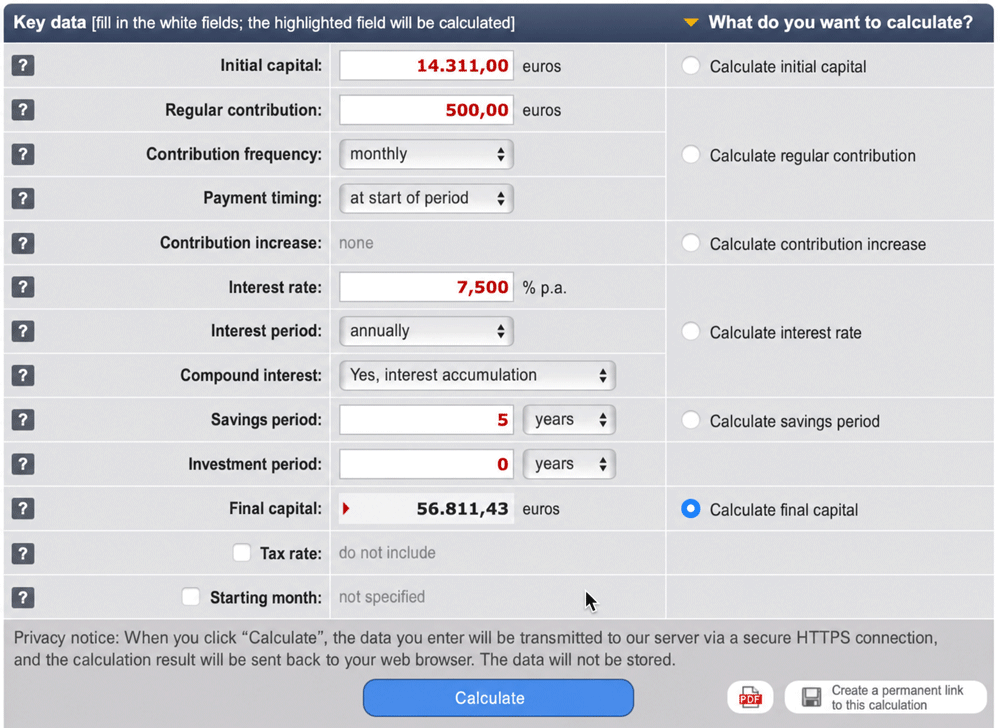This screenshot has width=1000, height=728.
Task: Open help for Contribution frequency
Action: tap(23, 154)
